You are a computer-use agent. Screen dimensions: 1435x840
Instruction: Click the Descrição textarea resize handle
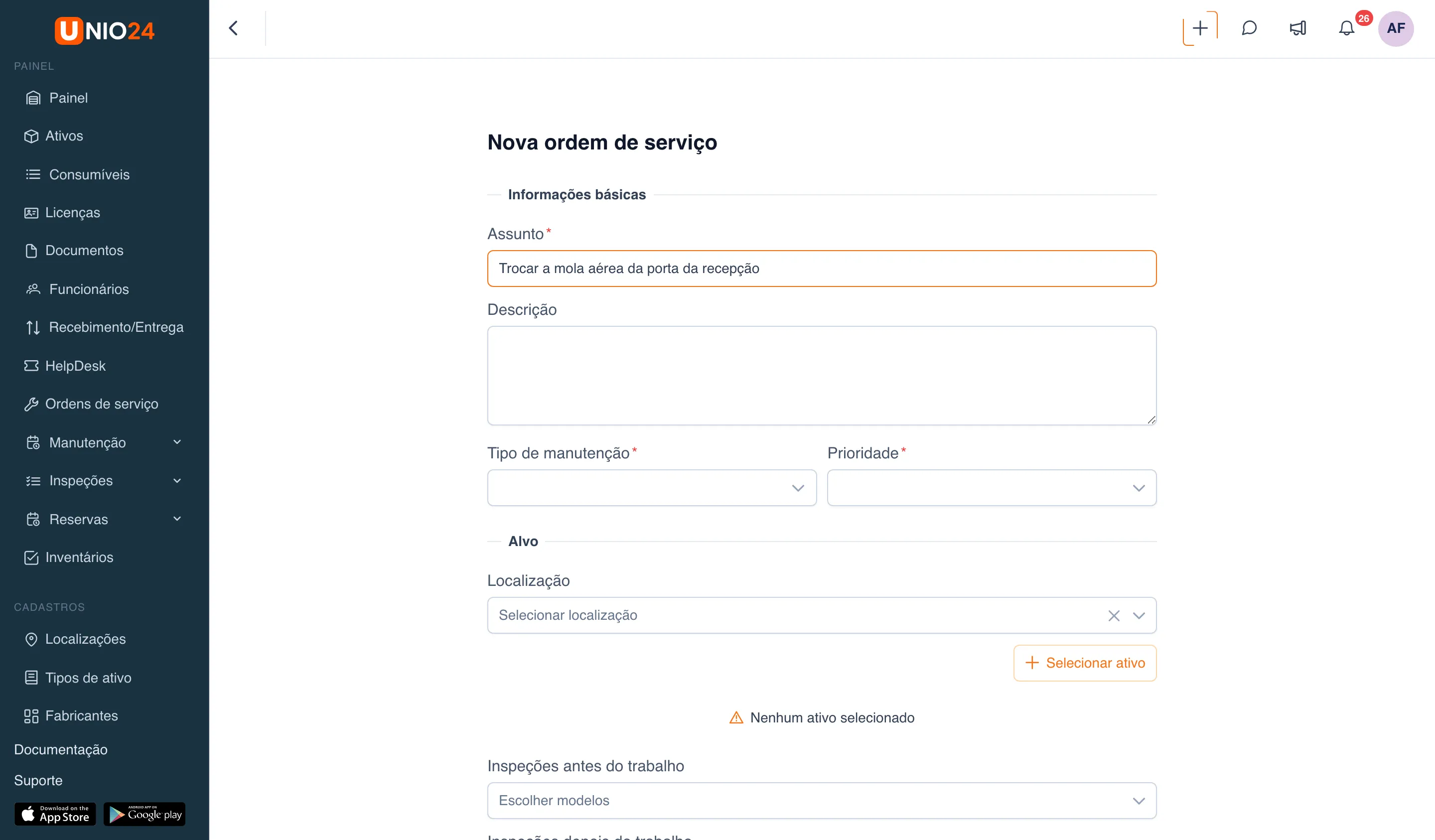[x=1151, y=420]
